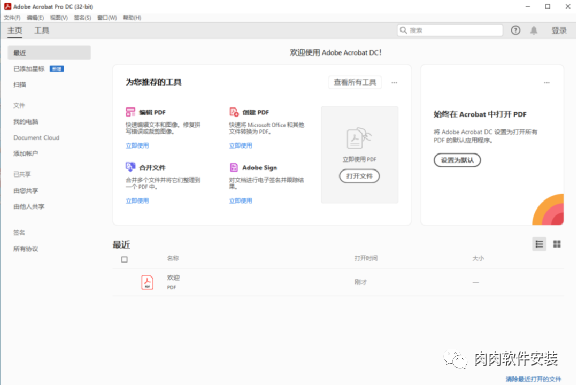Open the notifications bell icon

click(533, 30)
